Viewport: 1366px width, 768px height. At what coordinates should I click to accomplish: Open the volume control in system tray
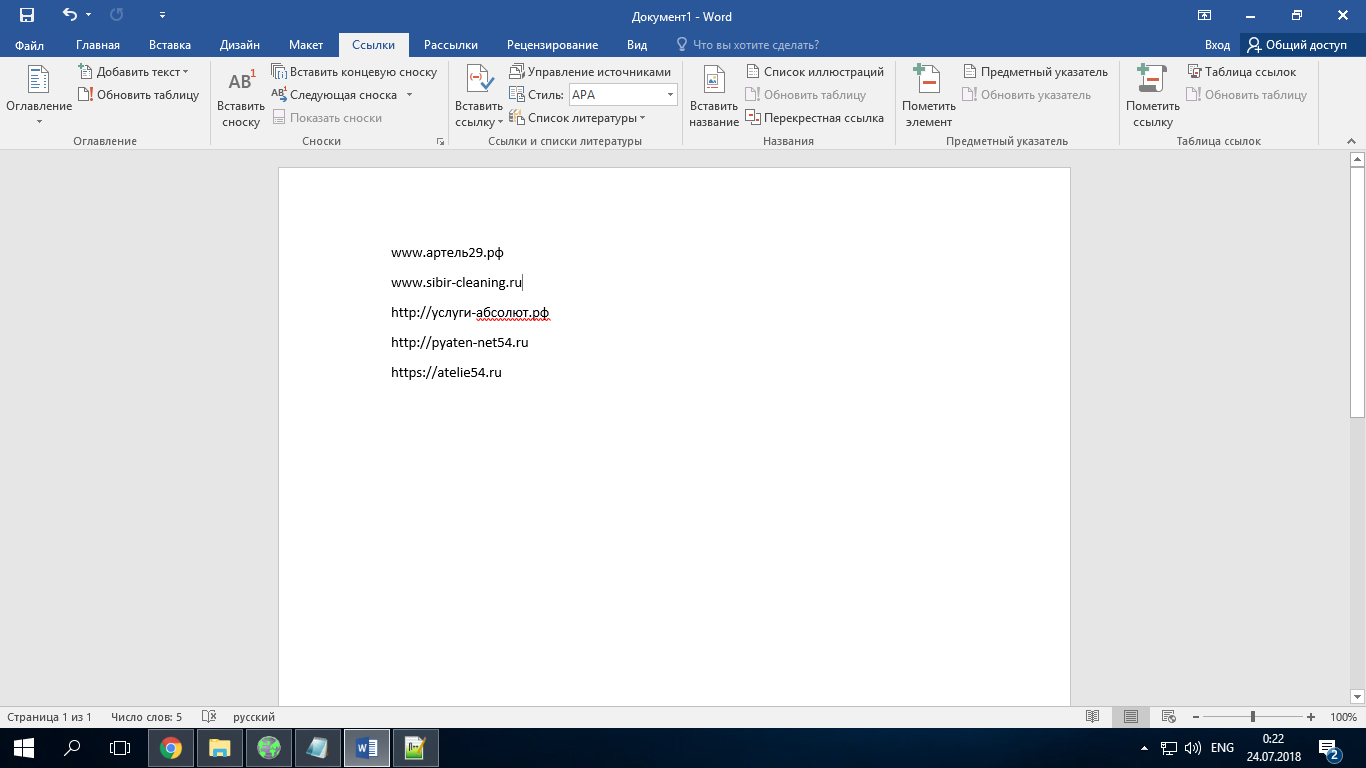coord(1193,748)
